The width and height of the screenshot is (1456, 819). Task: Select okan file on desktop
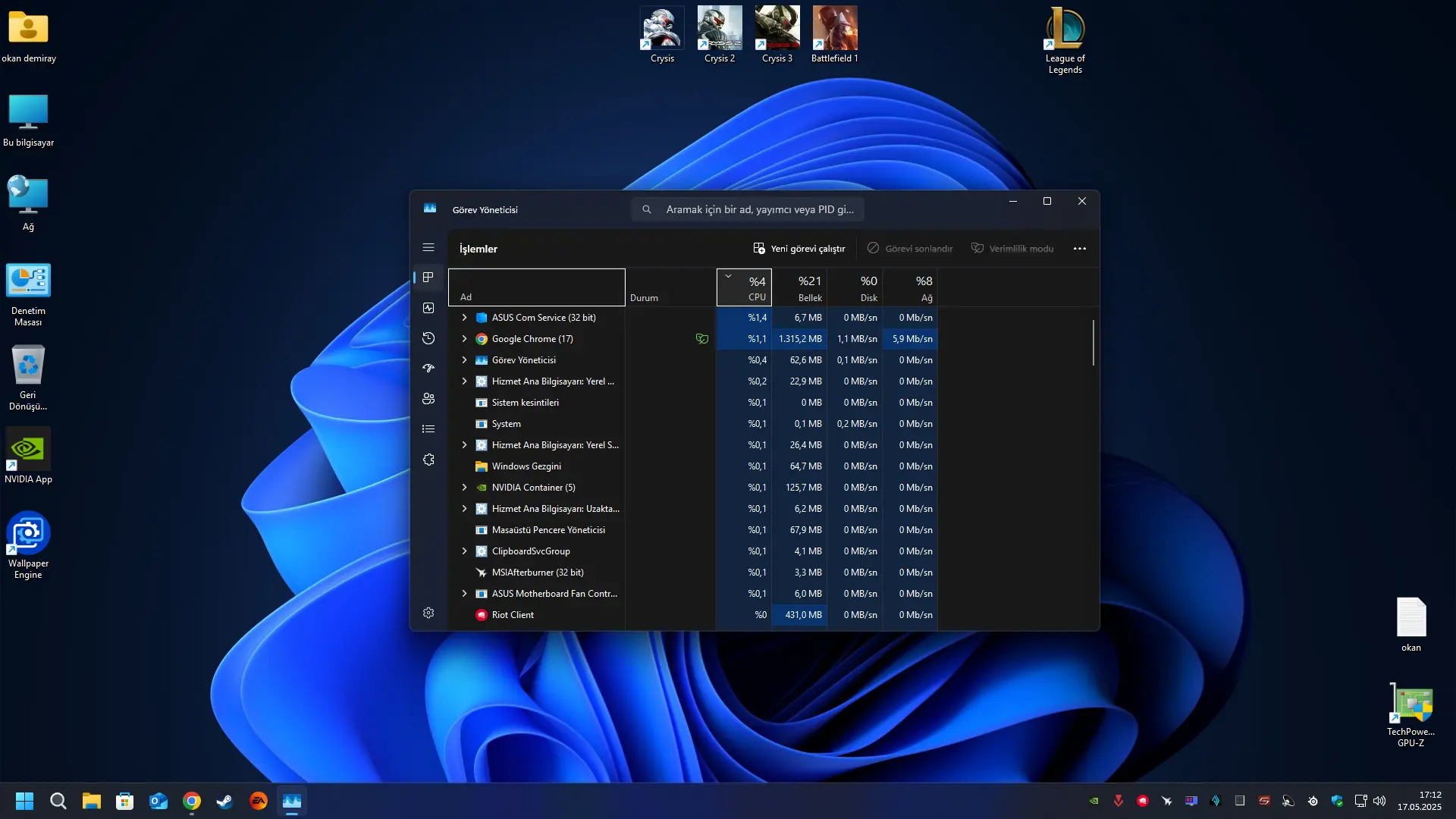coord(1411,625)
